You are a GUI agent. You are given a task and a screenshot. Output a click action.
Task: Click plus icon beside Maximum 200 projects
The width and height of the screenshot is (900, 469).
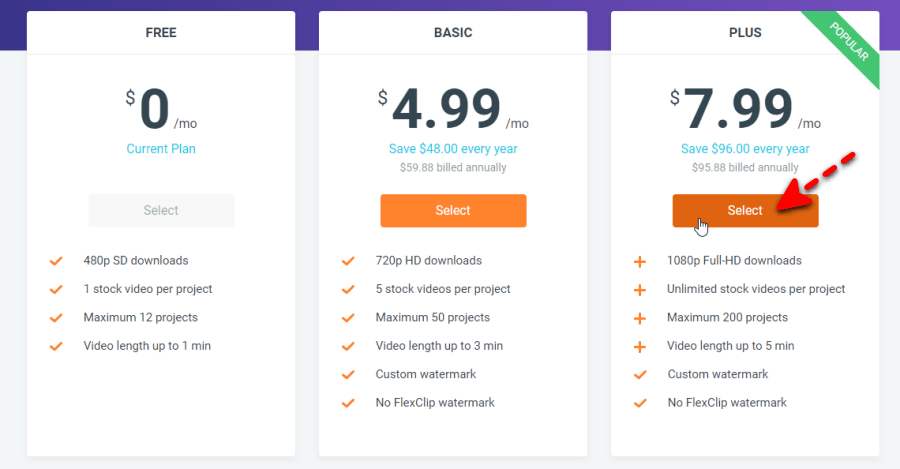(639, 319)
